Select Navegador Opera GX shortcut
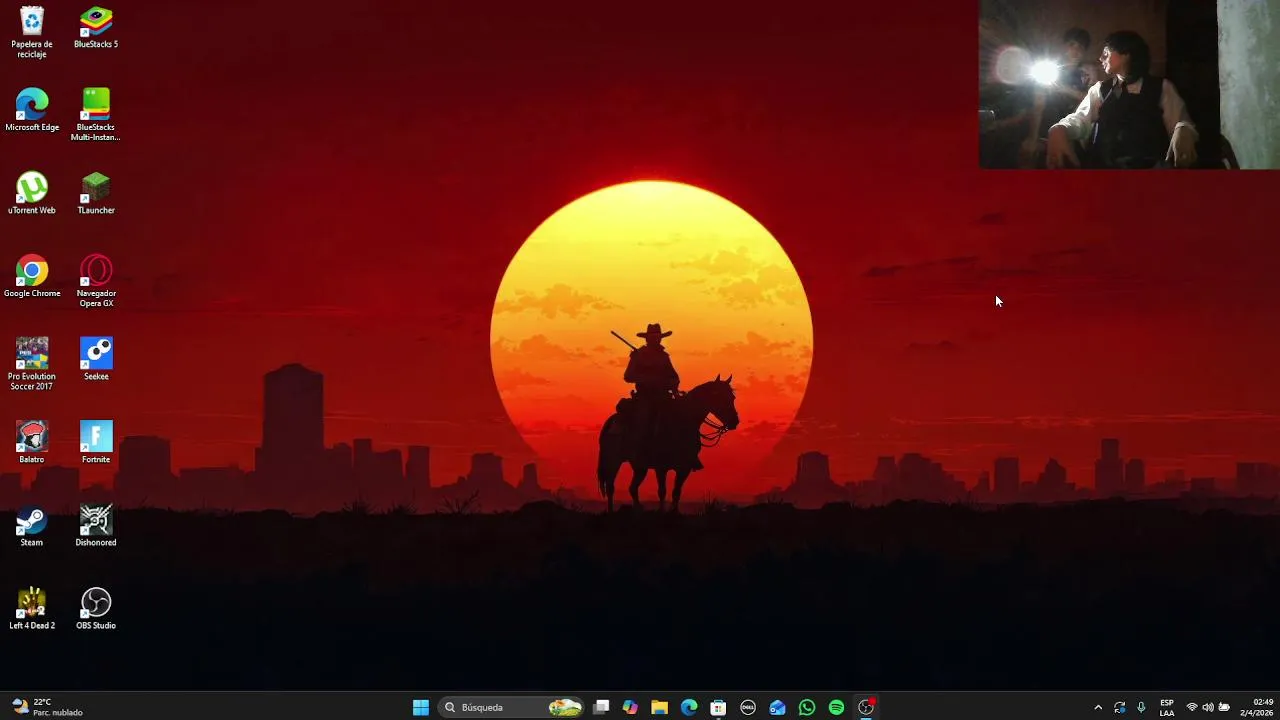This screenshot has height=720, width=1280. 96,282
